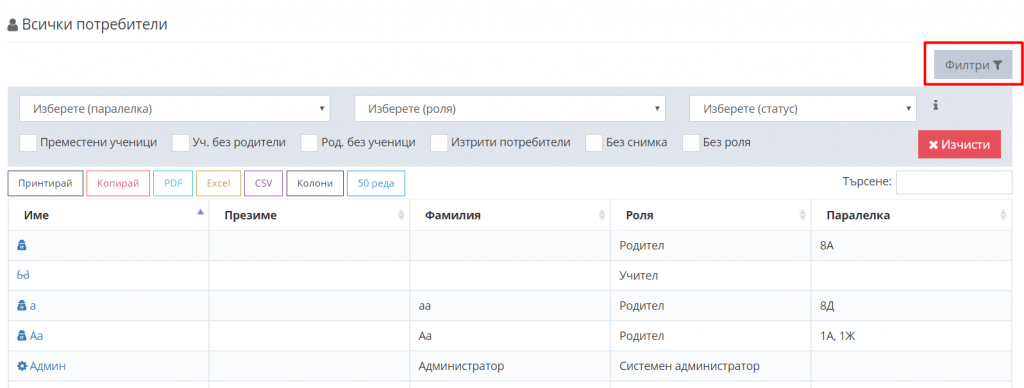Open the Изберете (статус) dropdown
The height and width of the screenshot is (388, 1024).
coord(803,109)
